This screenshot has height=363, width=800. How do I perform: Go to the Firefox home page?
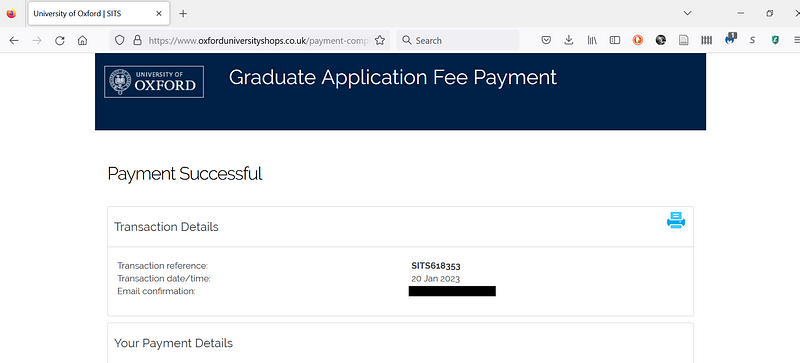pyautogui.click(x=82, y=40)
